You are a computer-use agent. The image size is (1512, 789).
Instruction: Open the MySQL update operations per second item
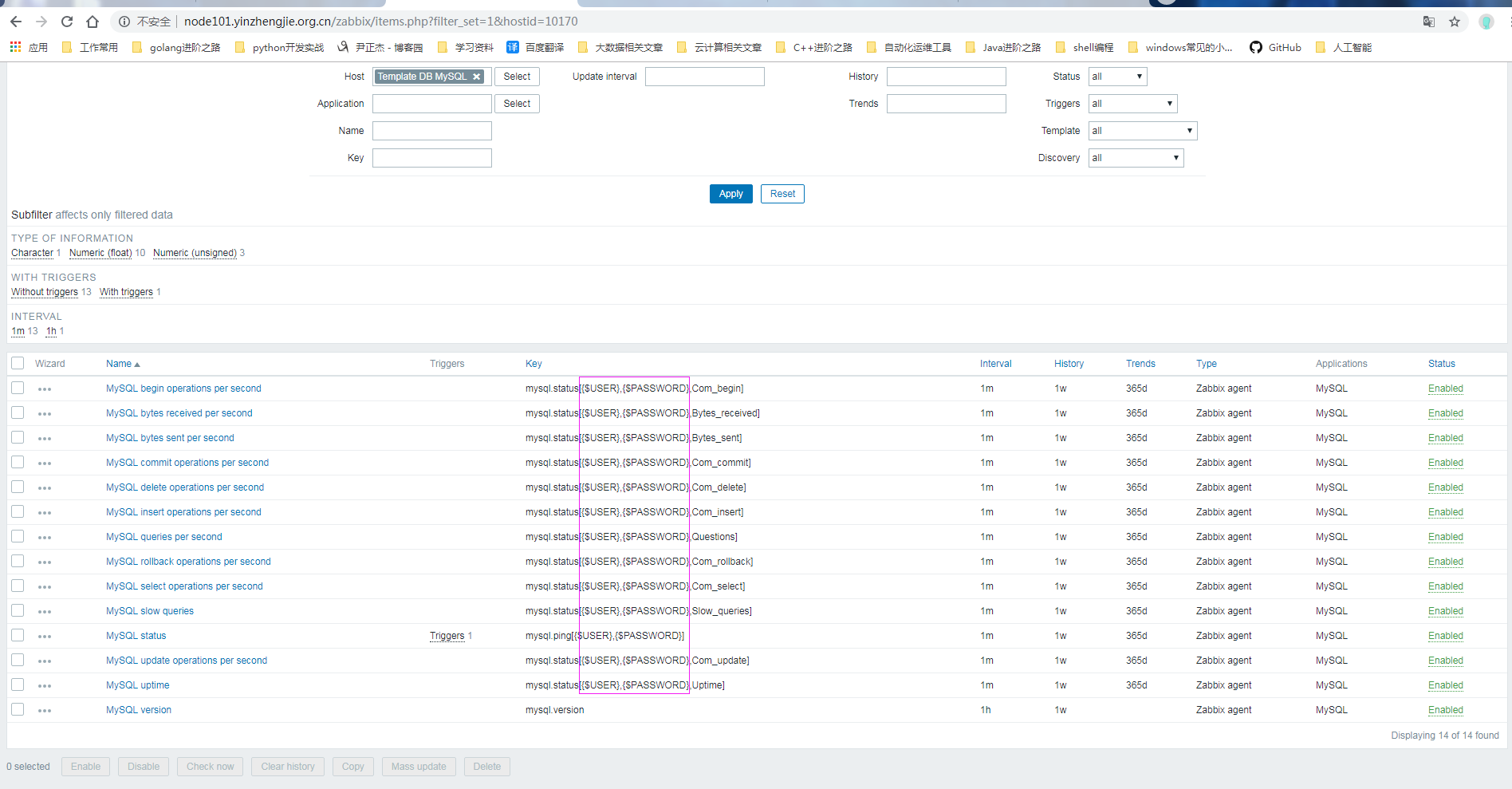pos(187,661)
